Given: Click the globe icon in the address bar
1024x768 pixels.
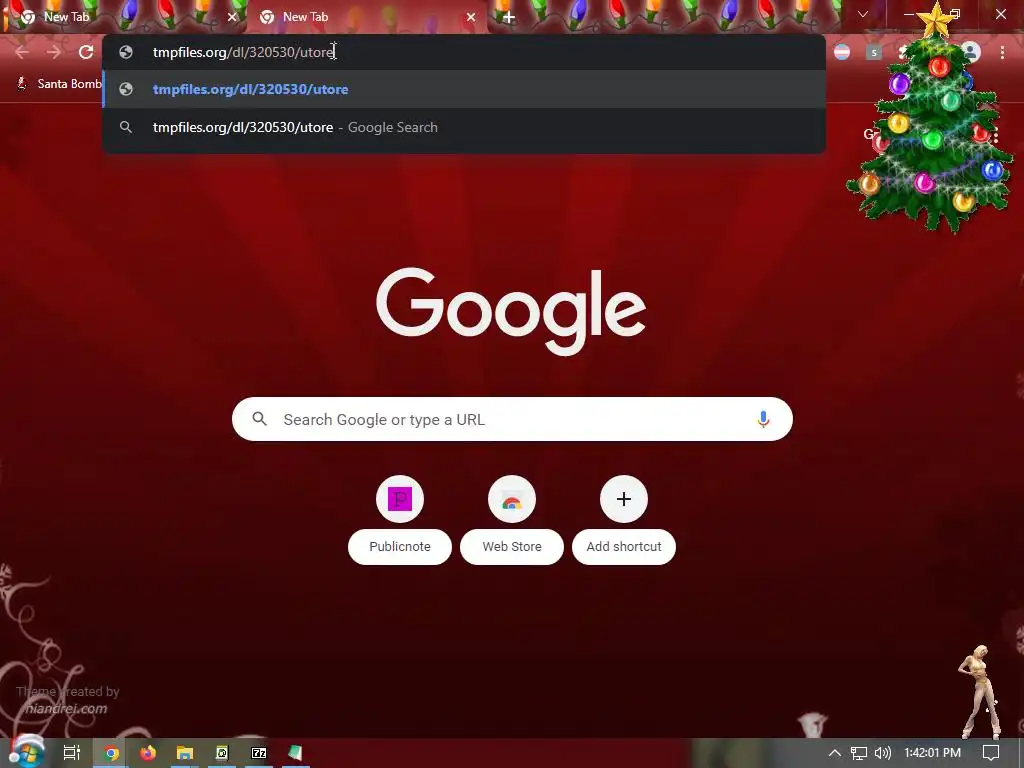Looking at the screenshot, I should click(126, 52).
